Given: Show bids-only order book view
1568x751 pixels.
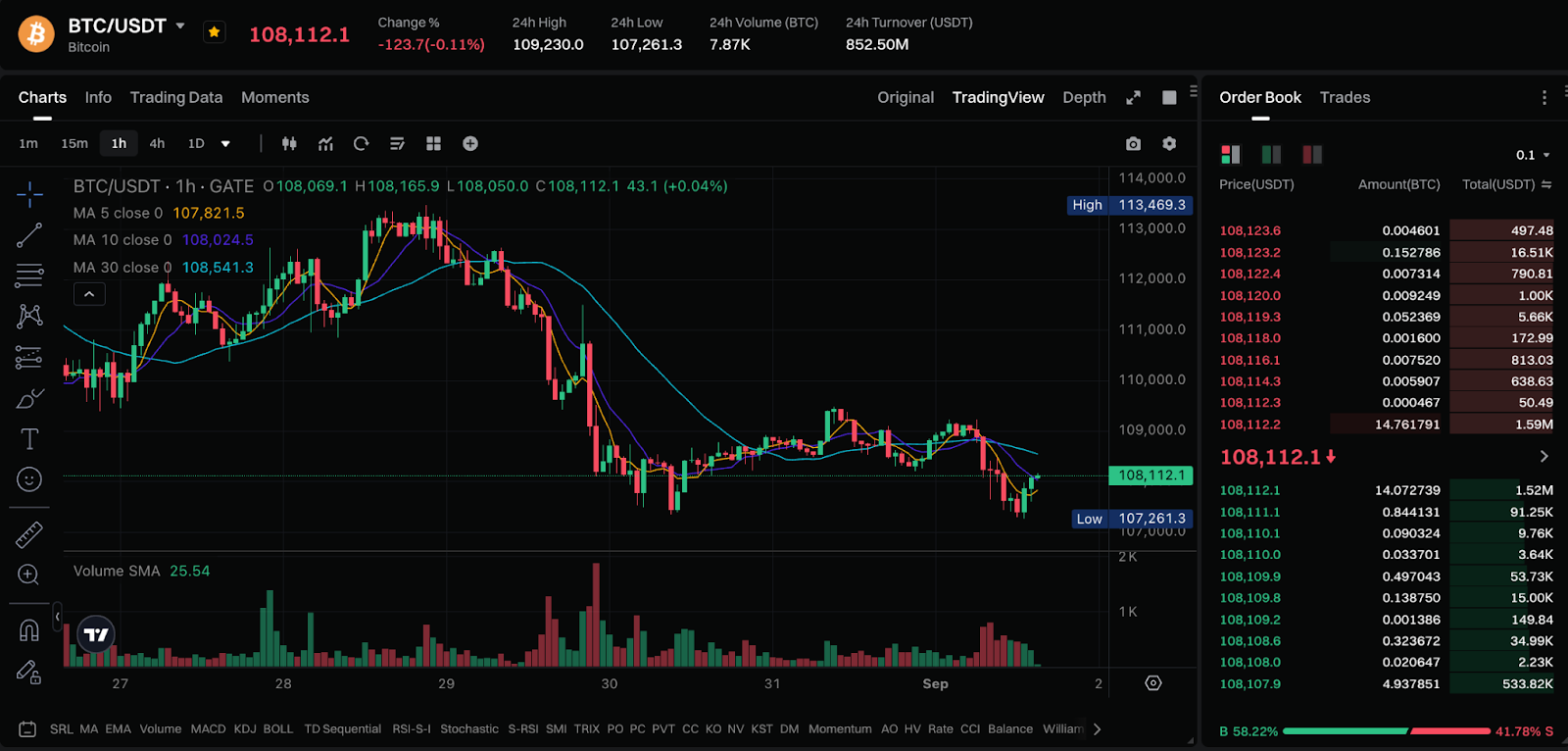Looking at the screenshot, I should 1271,154.
